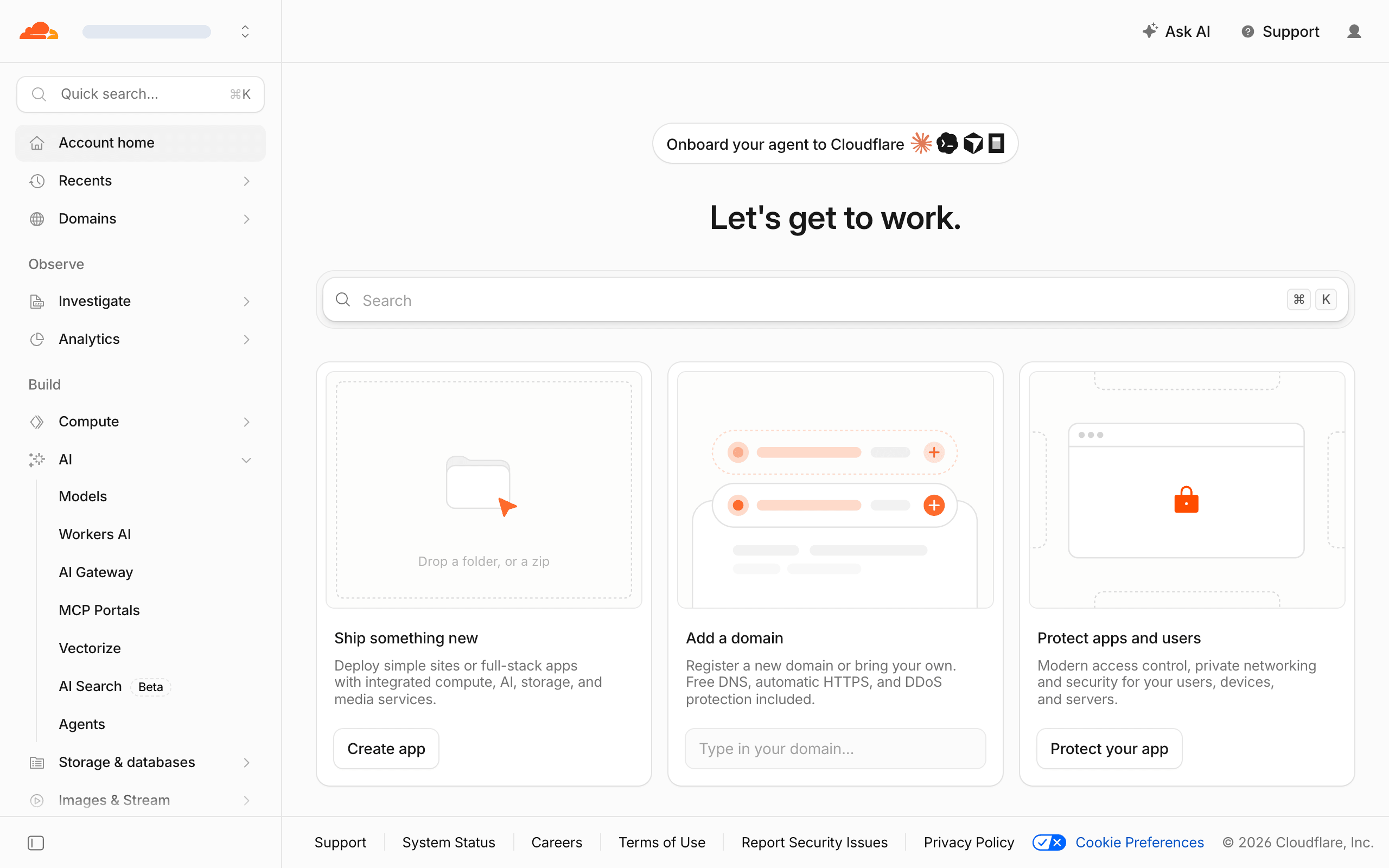Screen dimensions: 1389x868
Task: Click the Analytics pie chart icon
Action: pyautogui.click(x=37, y=339)
